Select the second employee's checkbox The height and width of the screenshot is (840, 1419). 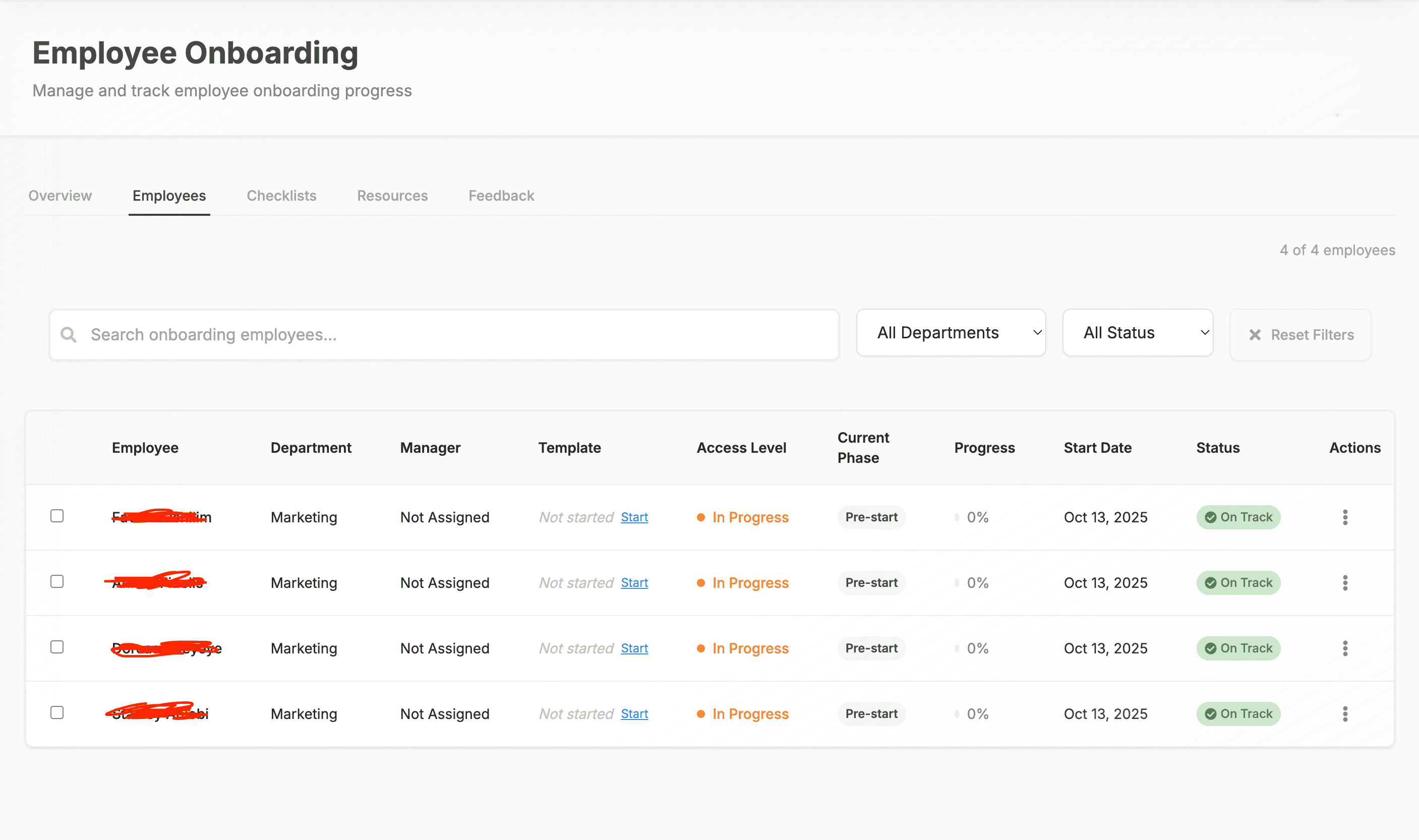pos(56,581)
